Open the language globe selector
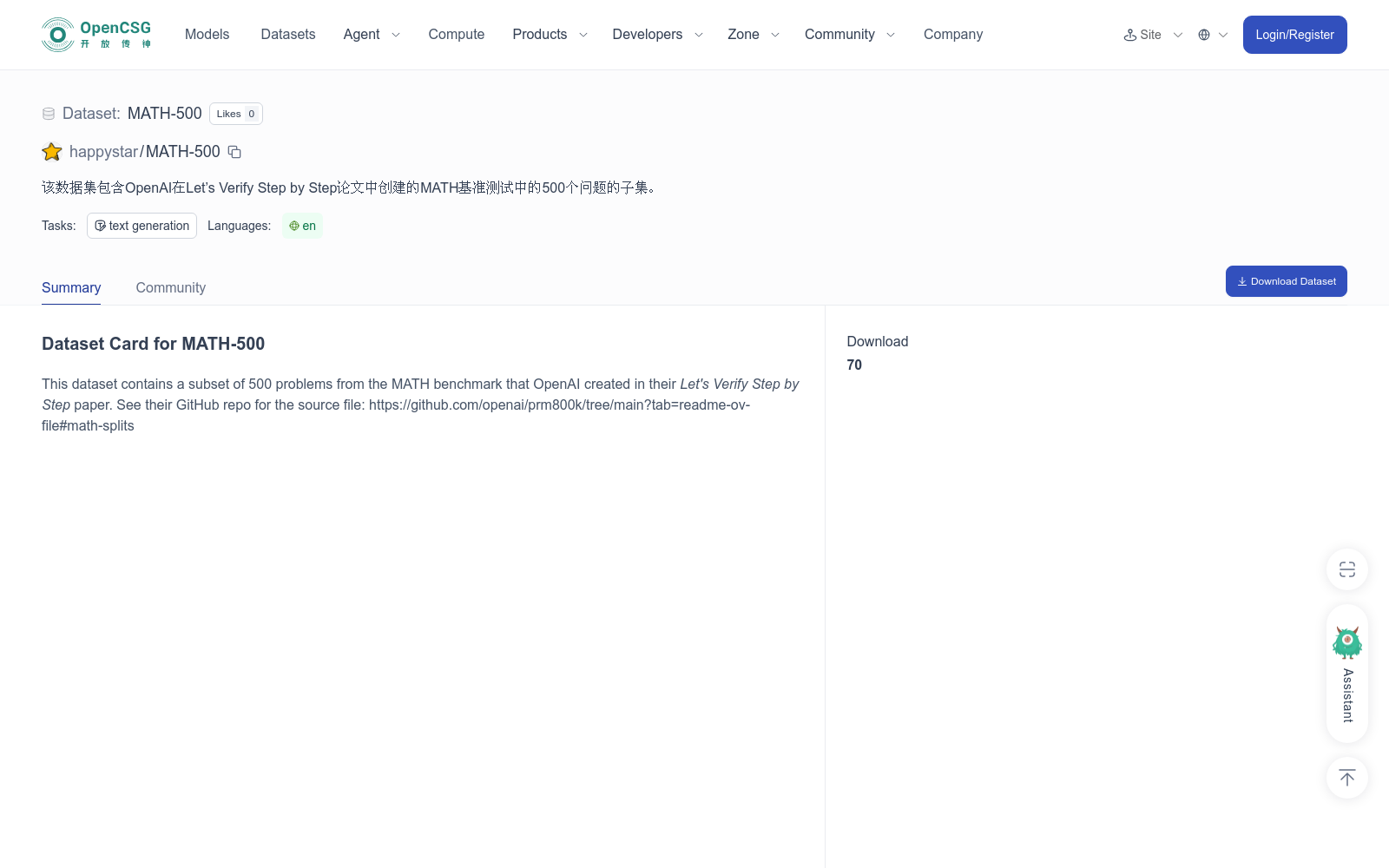The height and width of the screenshot is (868, 1389). click(1213, 35)
